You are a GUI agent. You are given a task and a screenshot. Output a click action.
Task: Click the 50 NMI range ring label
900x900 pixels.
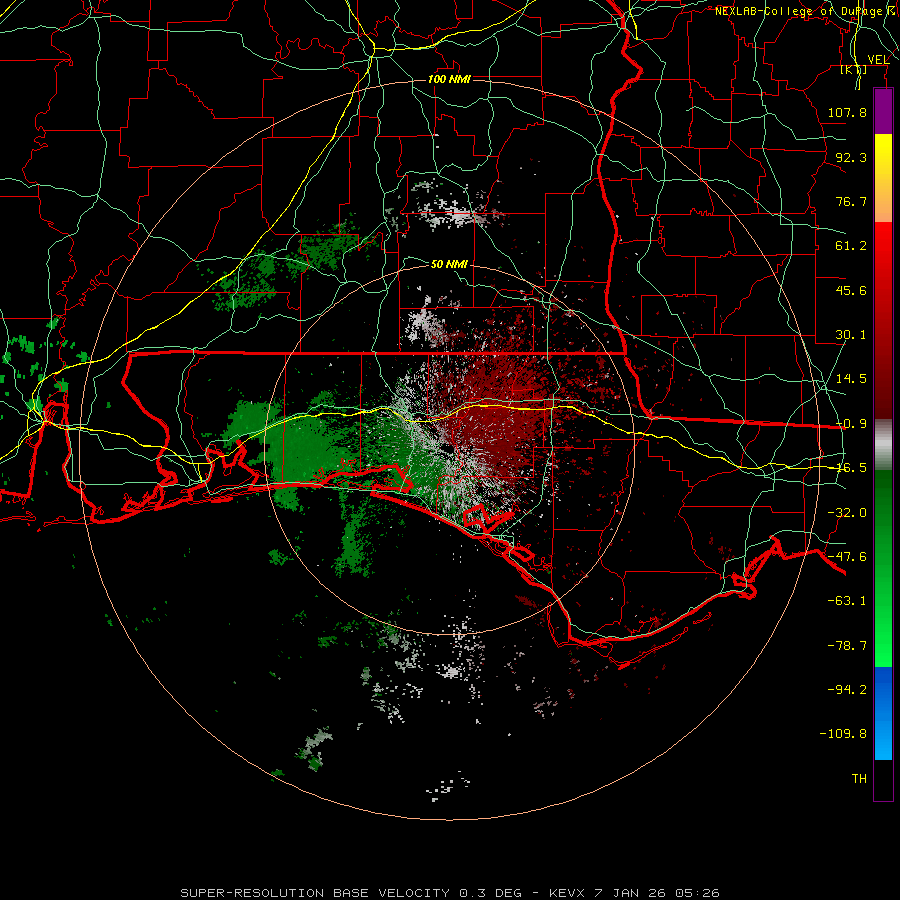pyautogui.click(x=449, y=264)
